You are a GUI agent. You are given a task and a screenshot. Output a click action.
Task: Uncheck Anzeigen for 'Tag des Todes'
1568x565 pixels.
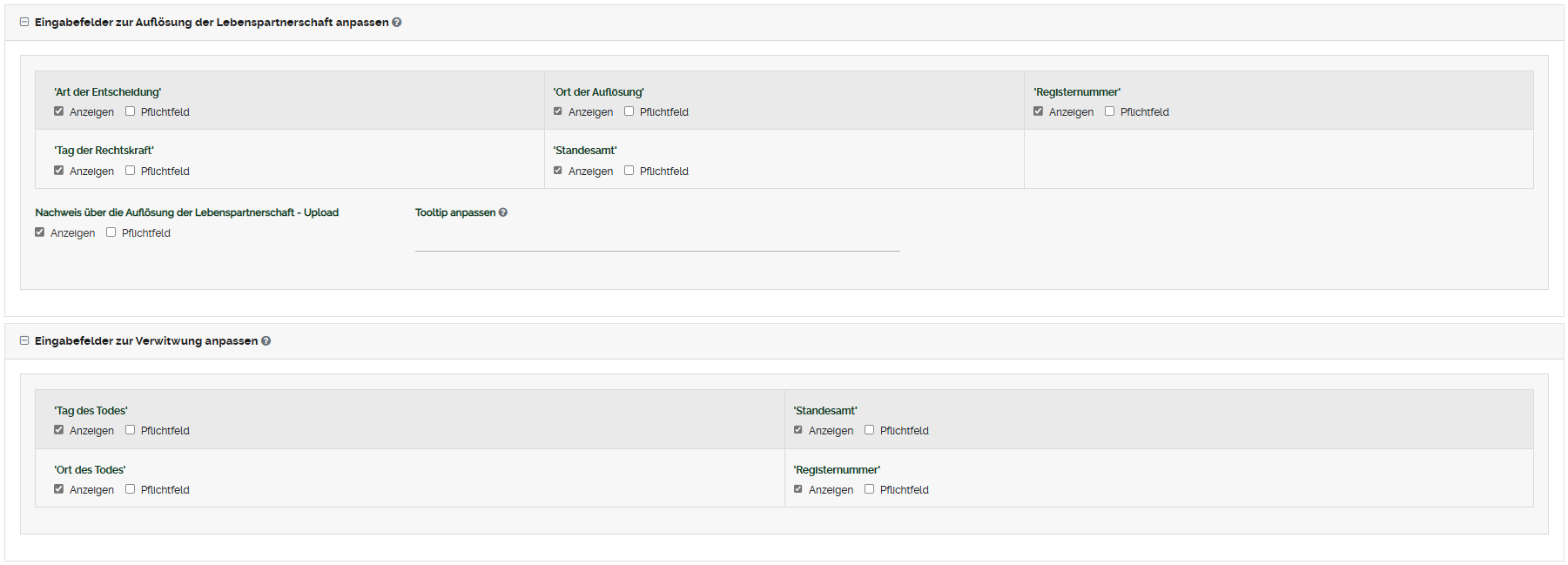(x=59, y=430)
